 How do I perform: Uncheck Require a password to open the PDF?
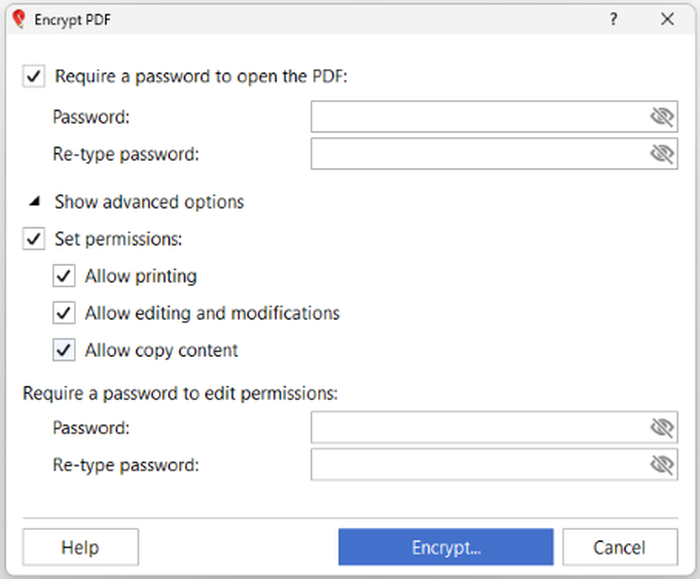pyautogui.click(x=33, y=76)
